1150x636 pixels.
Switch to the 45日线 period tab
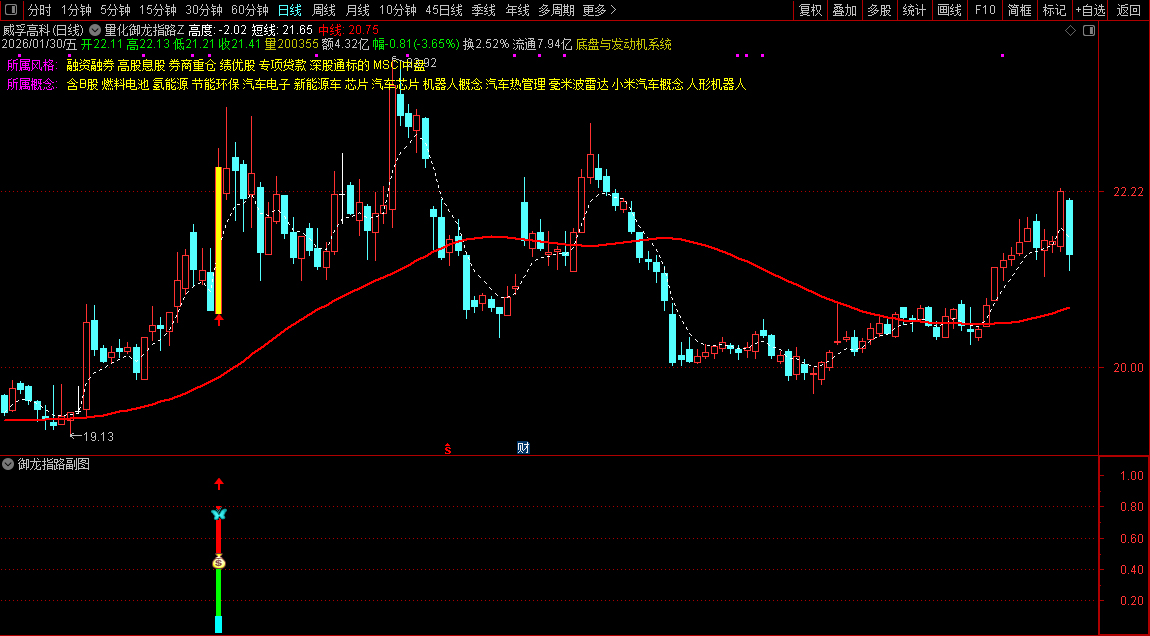tap(444, 10)
